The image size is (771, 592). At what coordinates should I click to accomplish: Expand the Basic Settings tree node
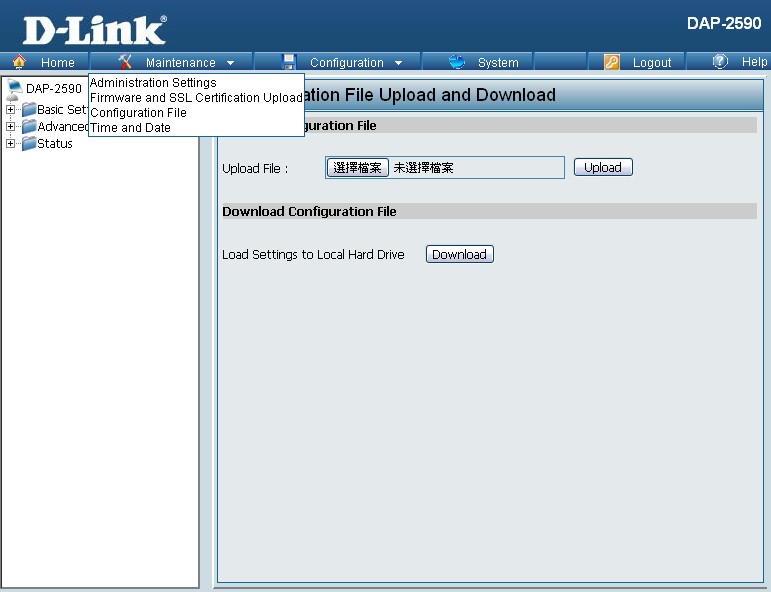(10, 109)
